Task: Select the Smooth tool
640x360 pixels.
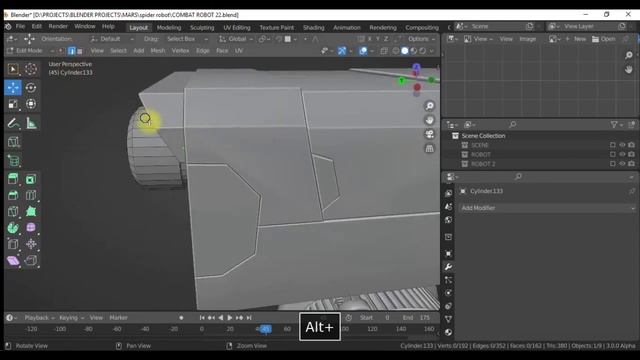Action: click(x=31, y=228)
